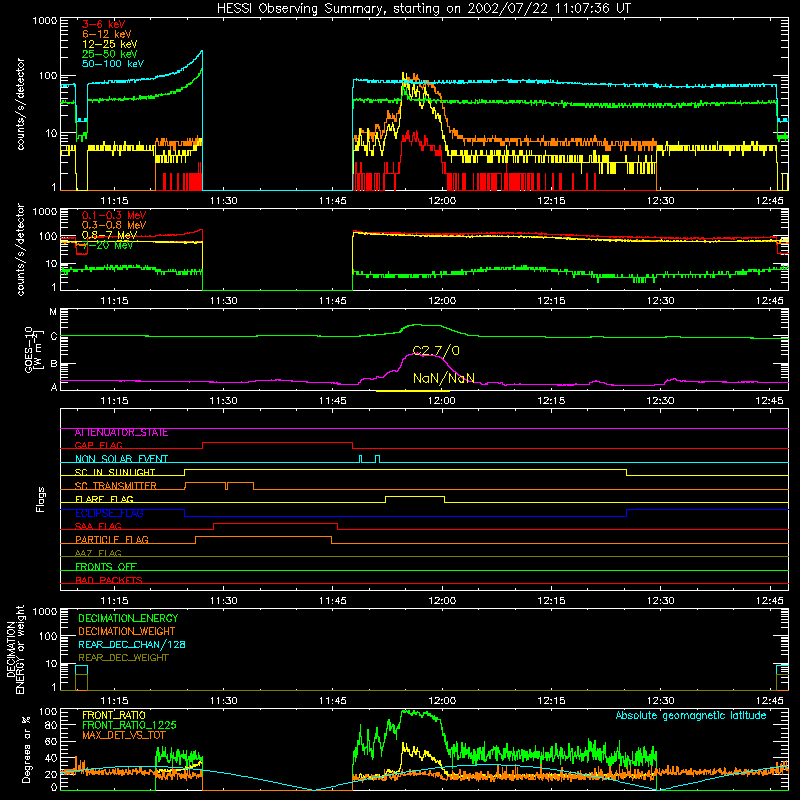Select the 12-25 keV legend label
The width and height of the screenshot is (800, 800).
pyautogui.click(x=109, y=44)
